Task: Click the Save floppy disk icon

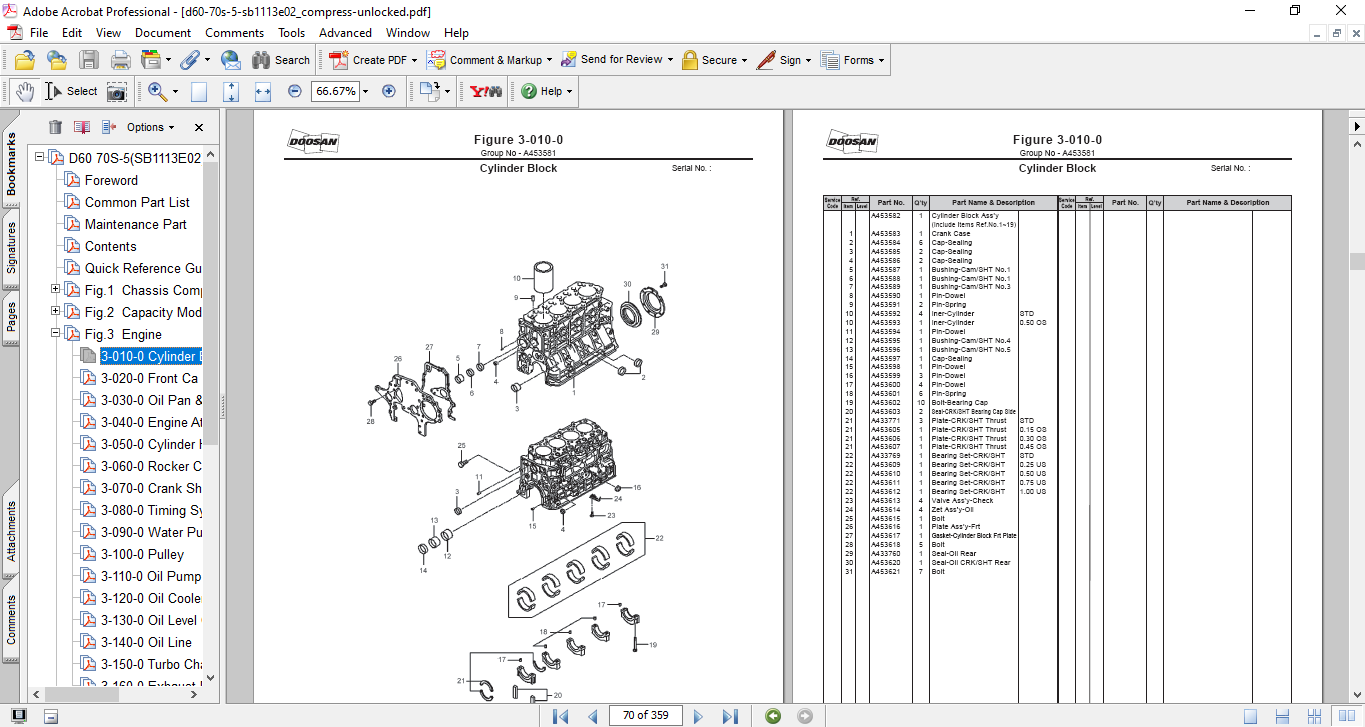Action: 89,60
